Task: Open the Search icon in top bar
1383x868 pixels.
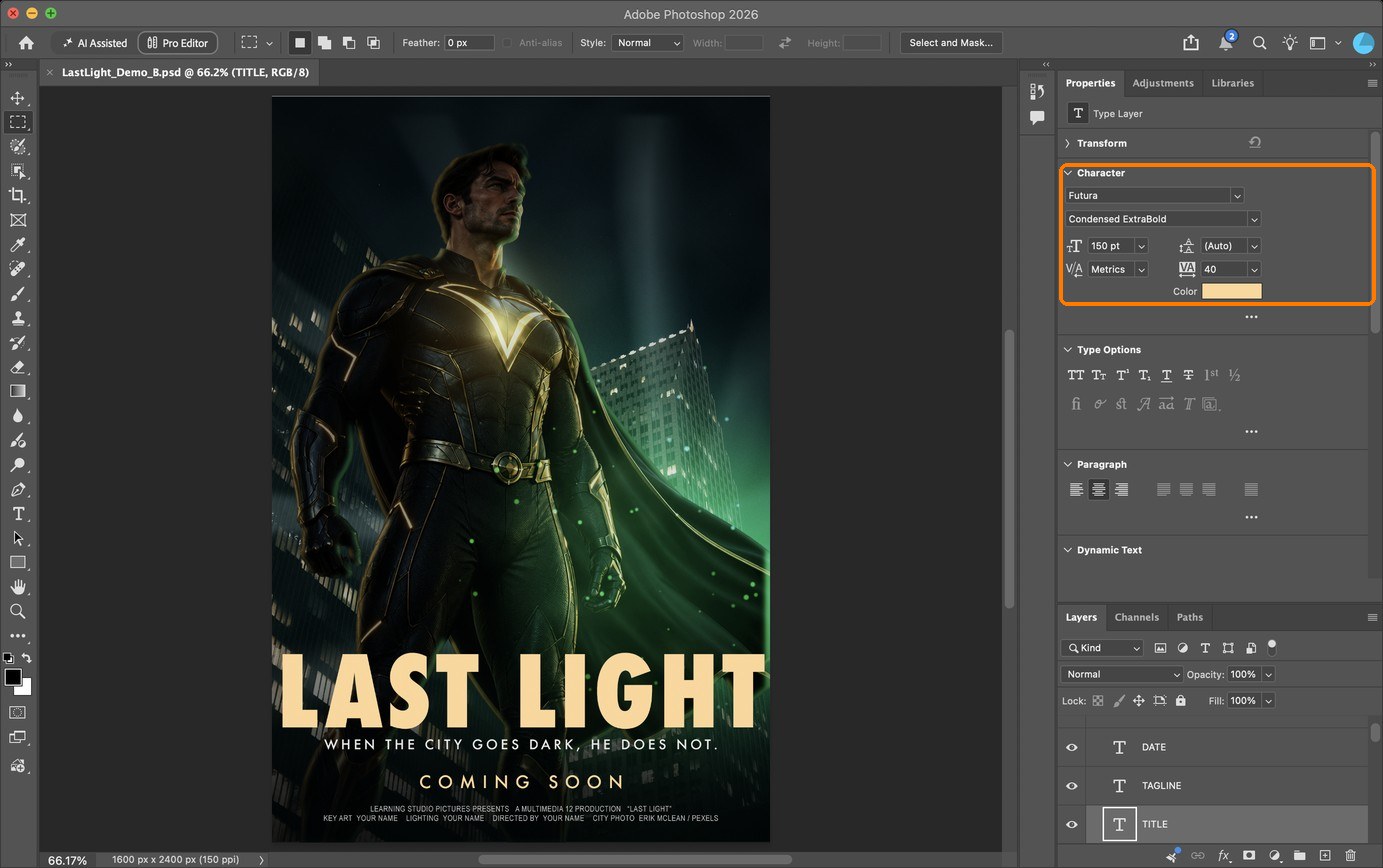Action: (1260, 43)
